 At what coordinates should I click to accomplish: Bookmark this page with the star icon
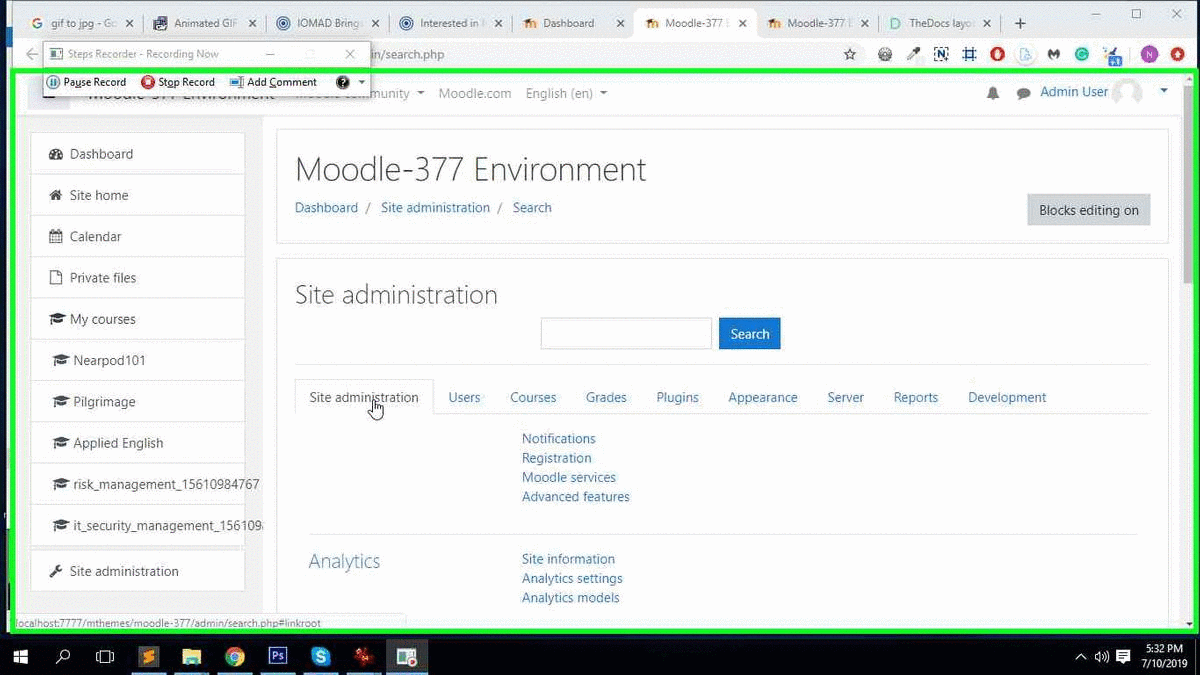coord(850,55)
